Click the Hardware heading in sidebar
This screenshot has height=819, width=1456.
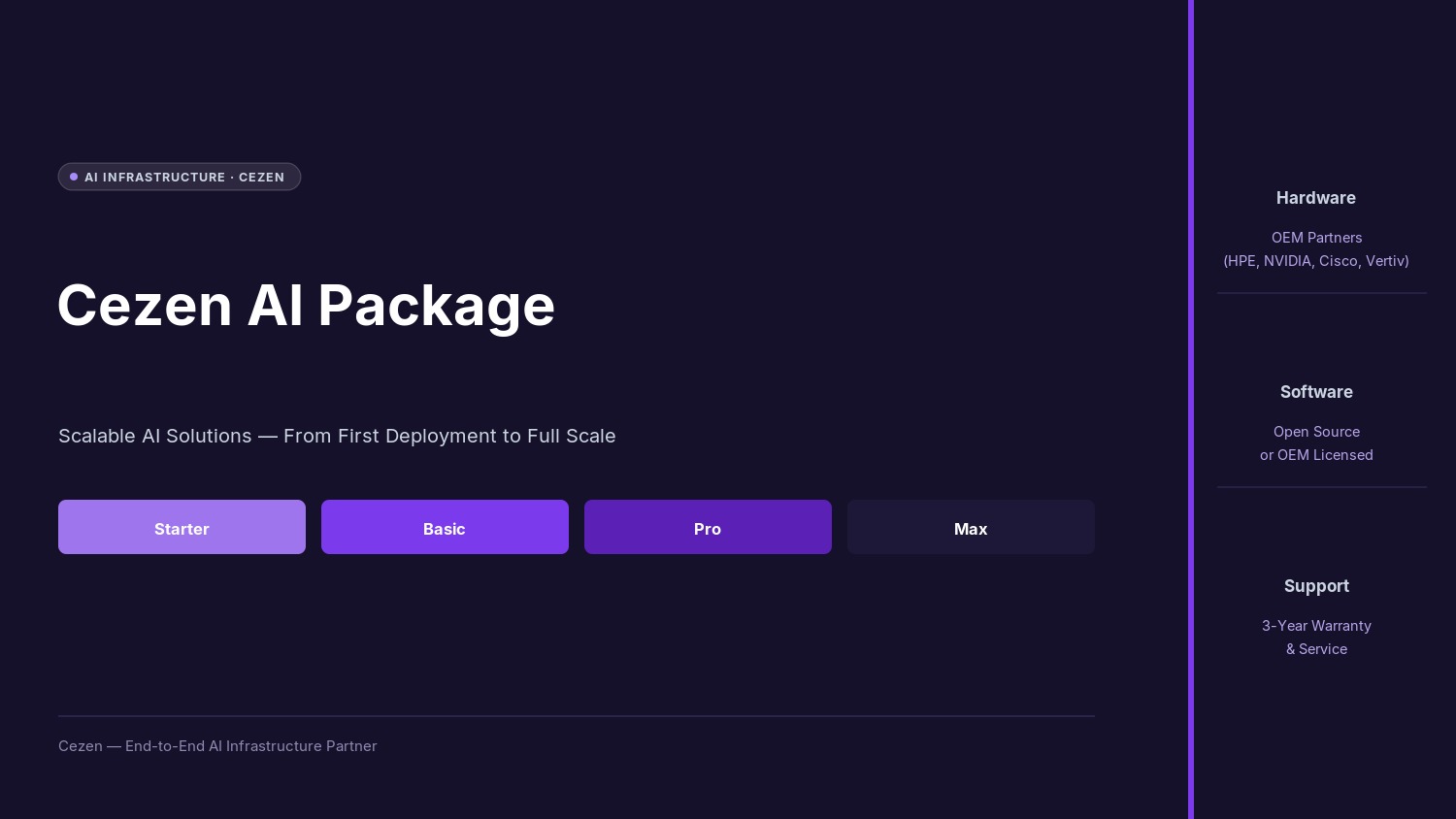coord(1316,198)
